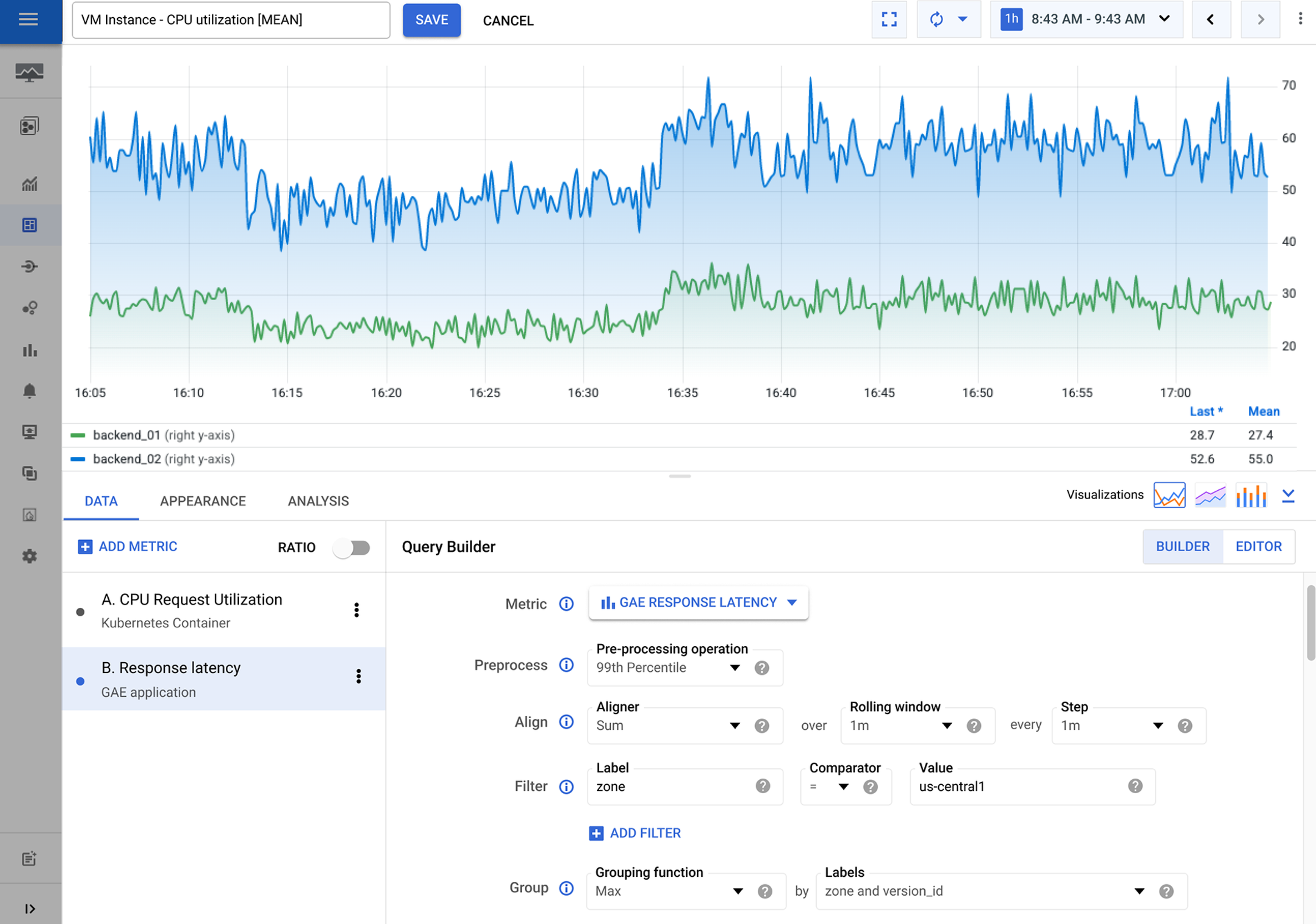Select A. CPU Request Utilization metric

tap(224, 611)
